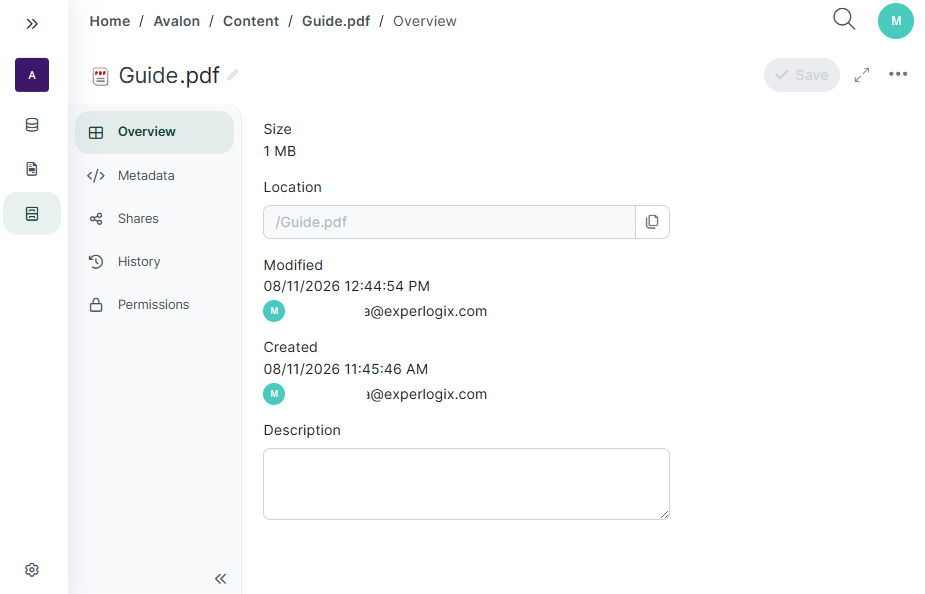Click the '1 MB' size value
The height and width of the screenshot is (594, 925).
point(280,151)
